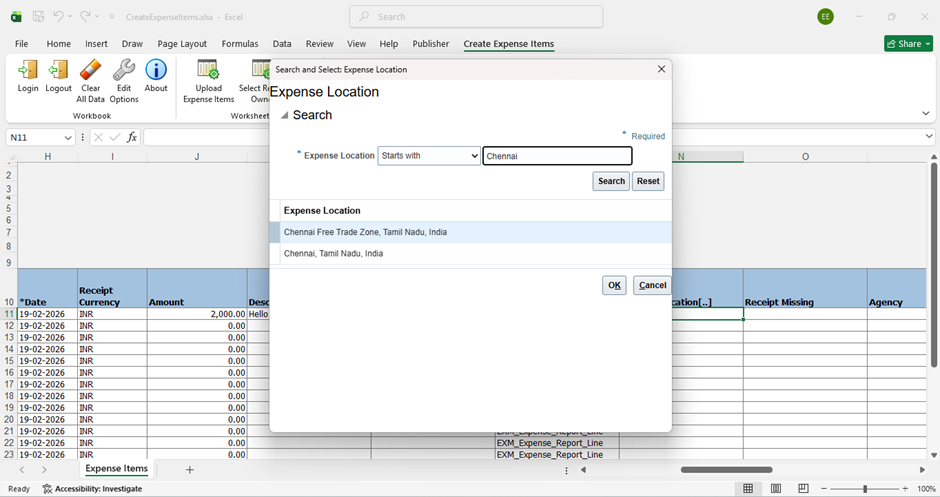Click the Login ribbon icon
940x497 pixels.
[x=28, y=70]
